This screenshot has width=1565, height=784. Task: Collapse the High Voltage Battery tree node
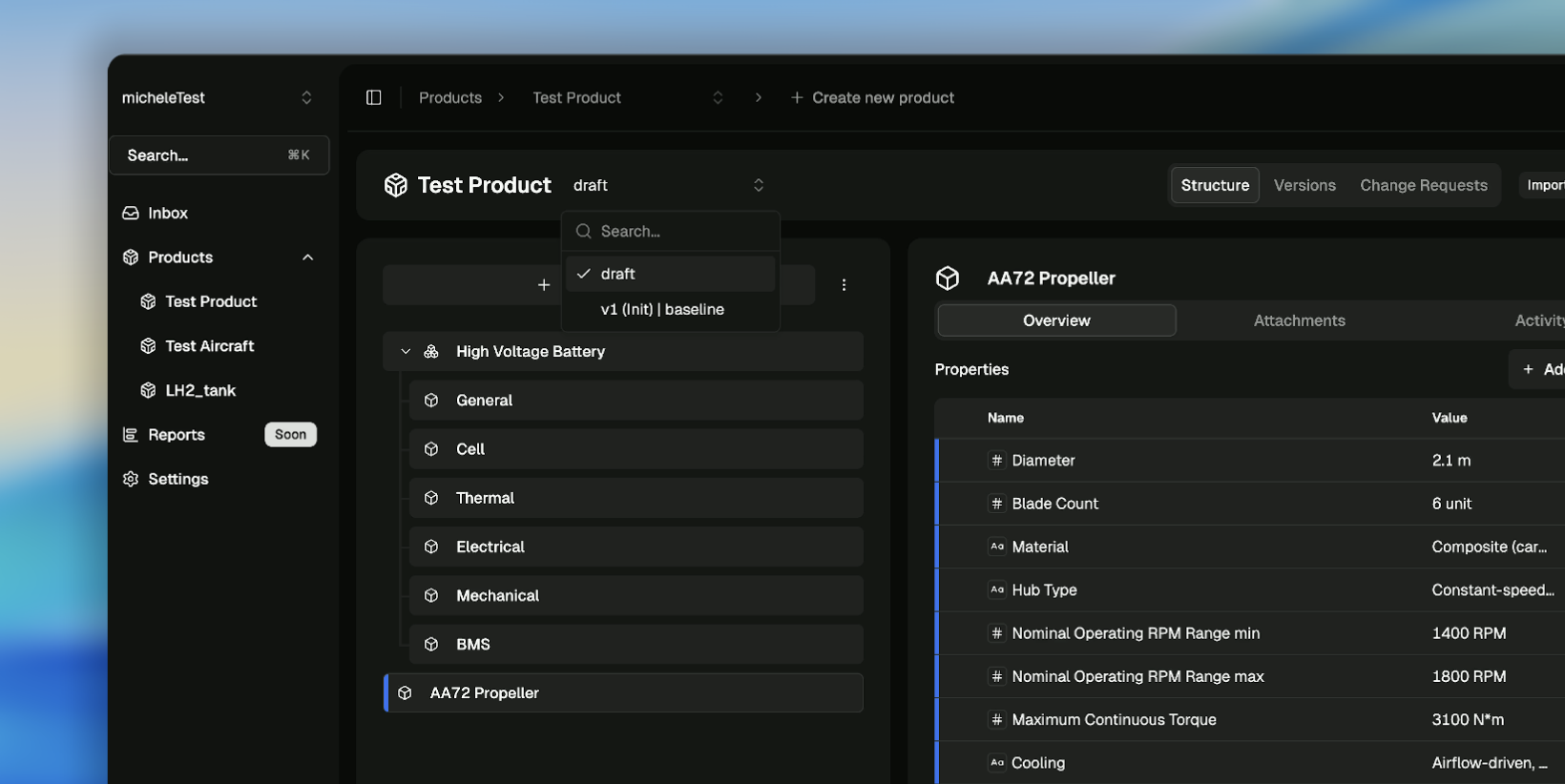click(x=406, y=352)
